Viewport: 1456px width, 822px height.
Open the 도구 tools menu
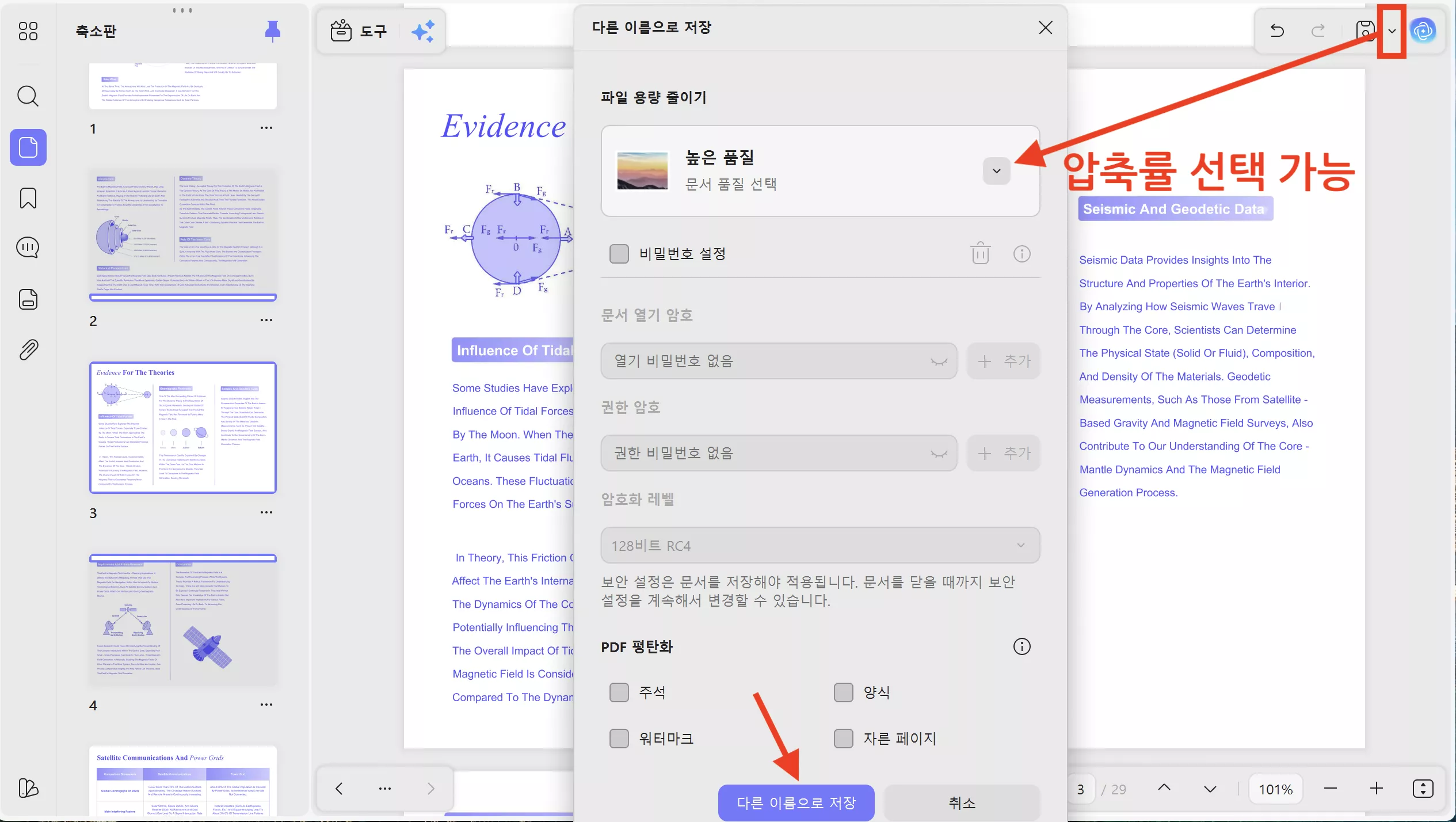[x=359, y=31]
